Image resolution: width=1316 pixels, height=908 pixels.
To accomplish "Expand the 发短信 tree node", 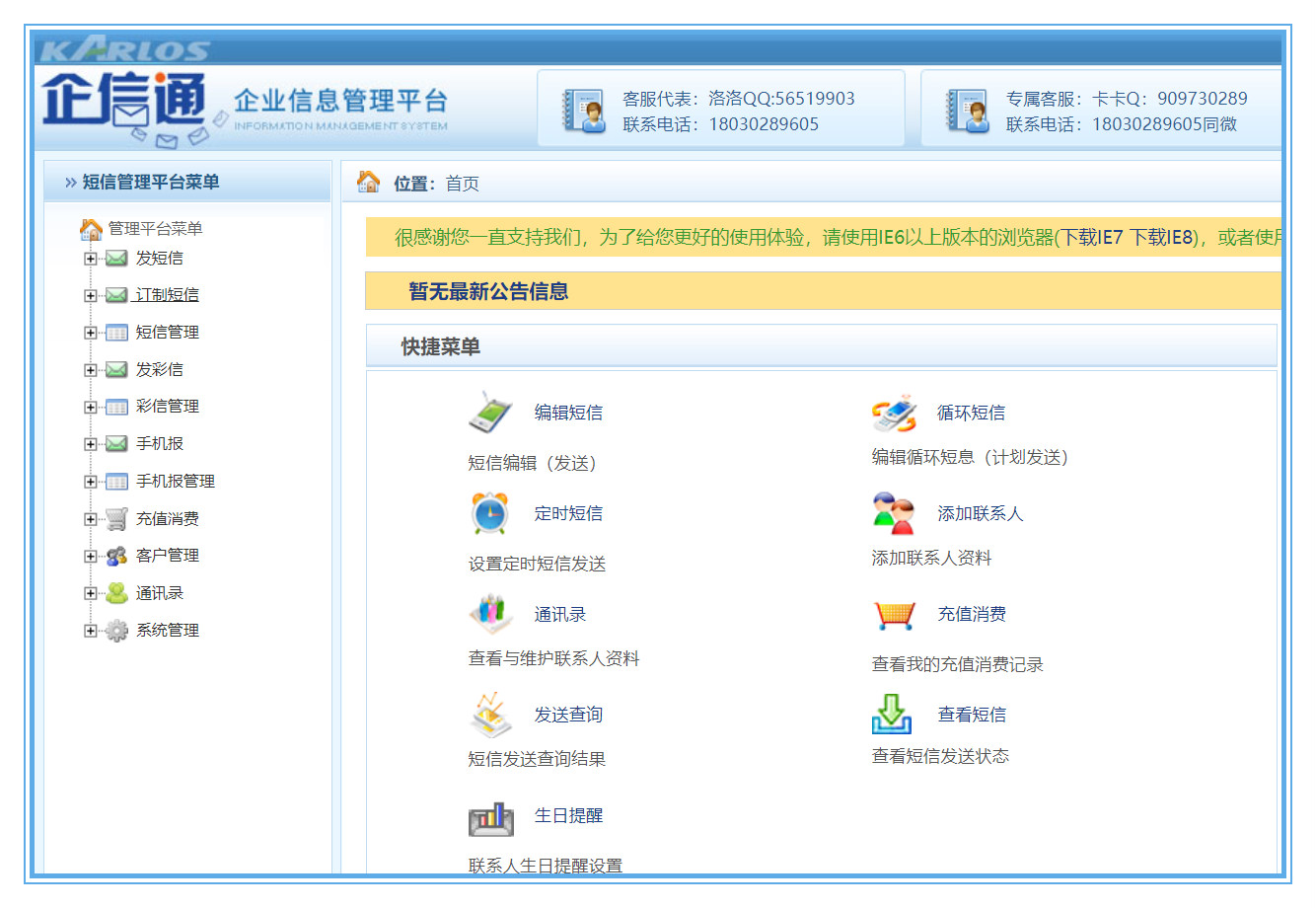I will 91,259.
